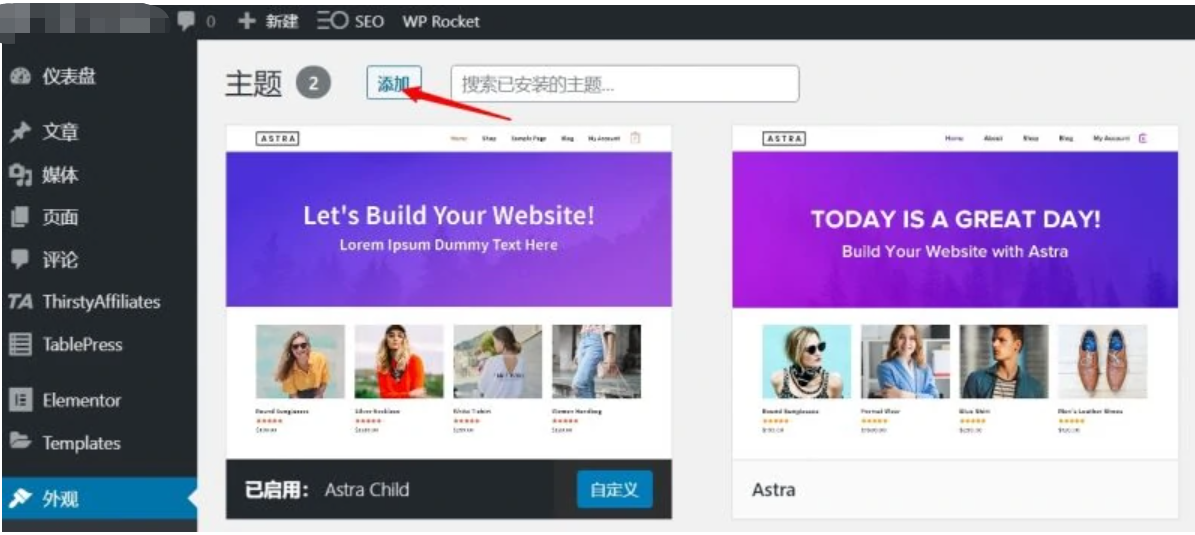
Task: Click the Elementor logo icon
Action: 21,400
